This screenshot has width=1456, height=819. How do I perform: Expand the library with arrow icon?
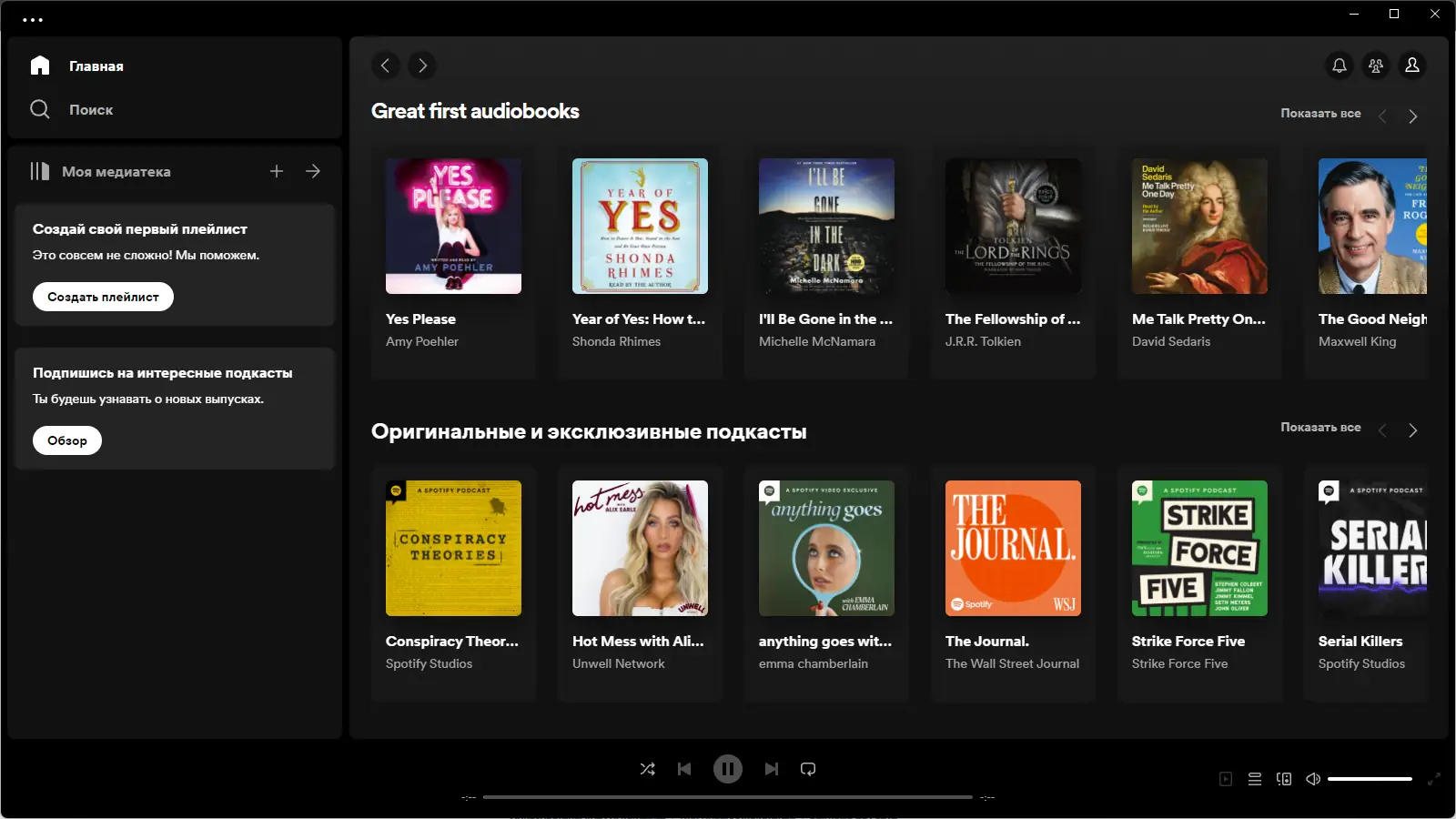pos(313,171)
